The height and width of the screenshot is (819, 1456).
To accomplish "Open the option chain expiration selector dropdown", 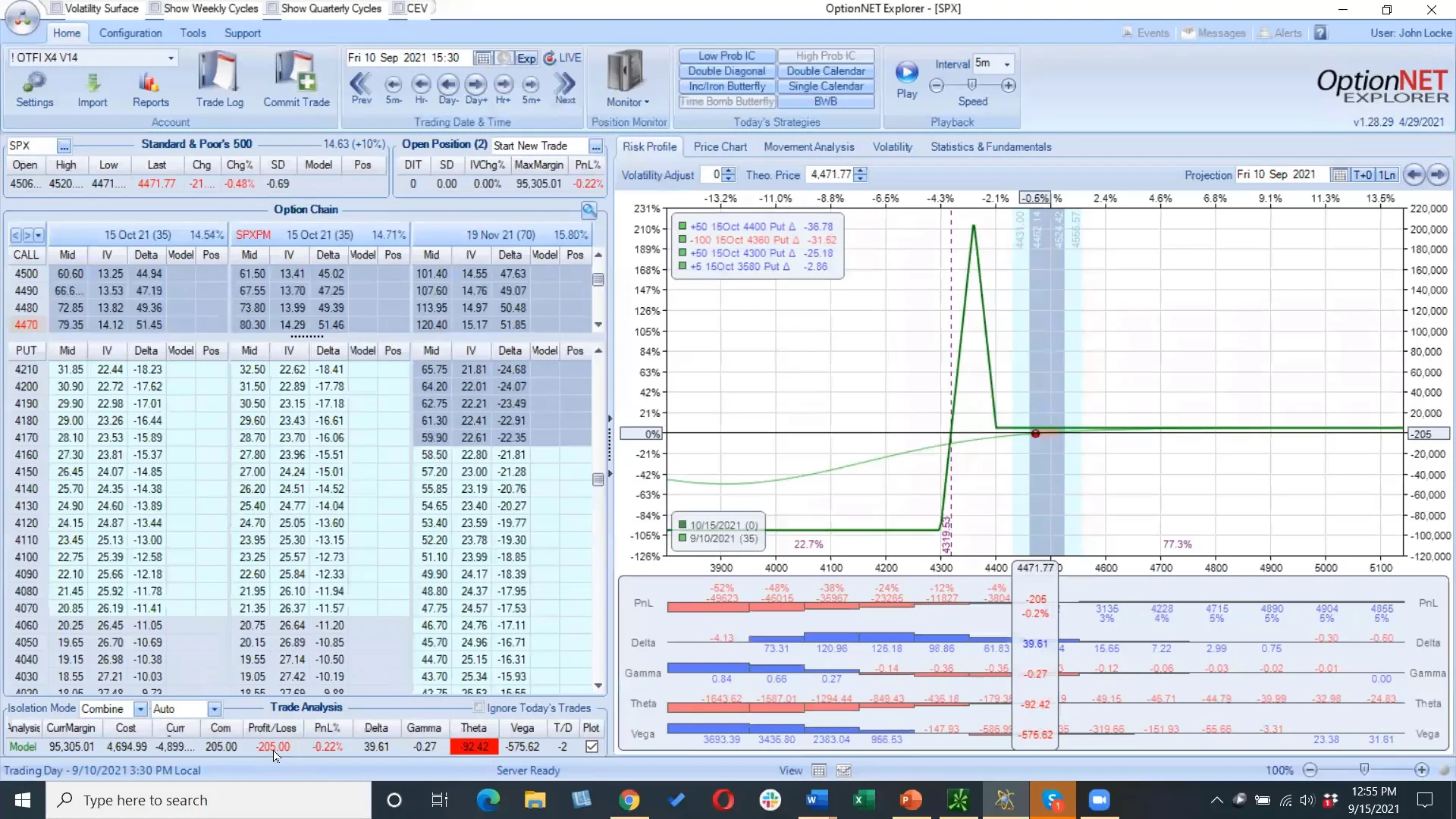I will pyautogui.click(x=39, y=235).
